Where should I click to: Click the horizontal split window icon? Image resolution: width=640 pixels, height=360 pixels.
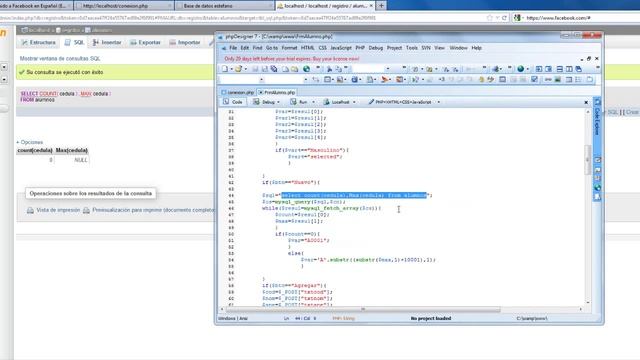coord(560,69)
